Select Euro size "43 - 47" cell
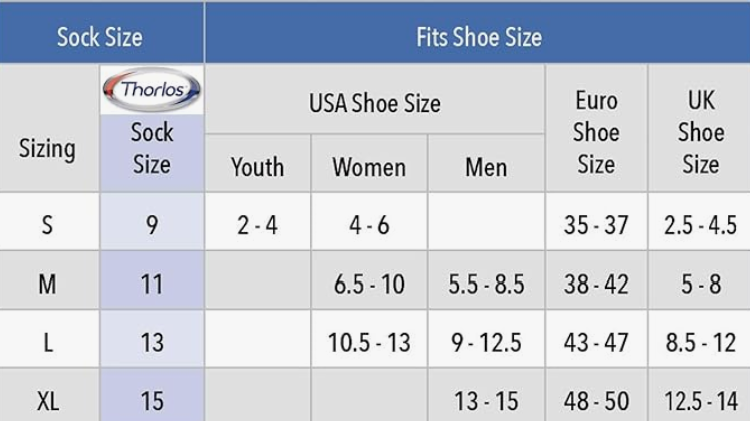750x421 pixels. click(596, 342)
